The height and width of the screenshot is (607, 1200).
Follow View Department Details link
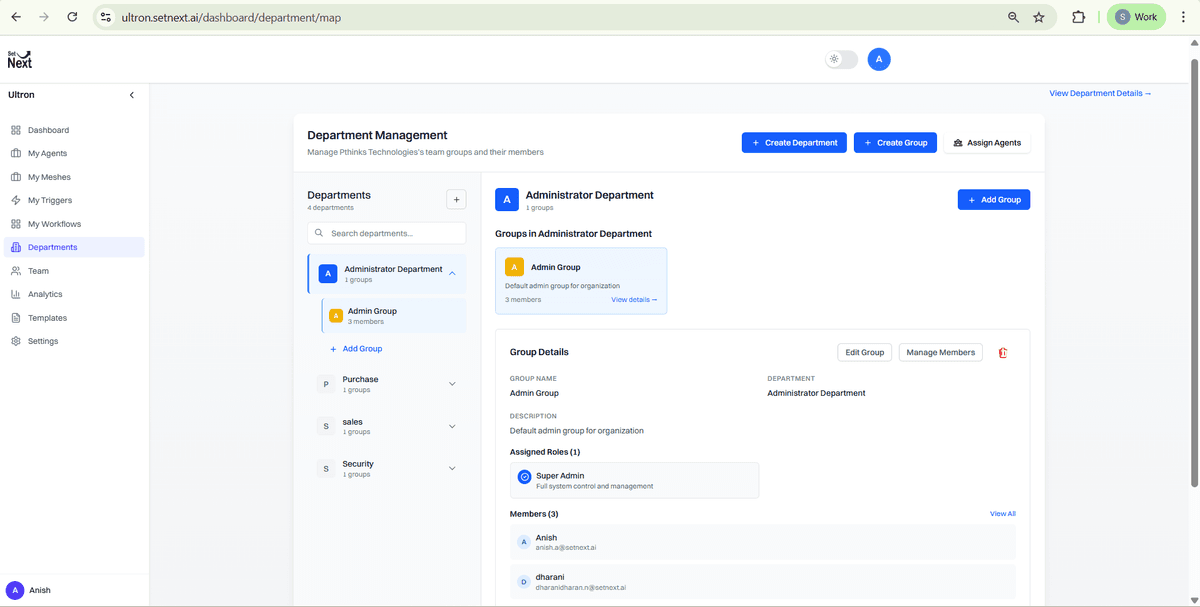[x=1100, y=93]
